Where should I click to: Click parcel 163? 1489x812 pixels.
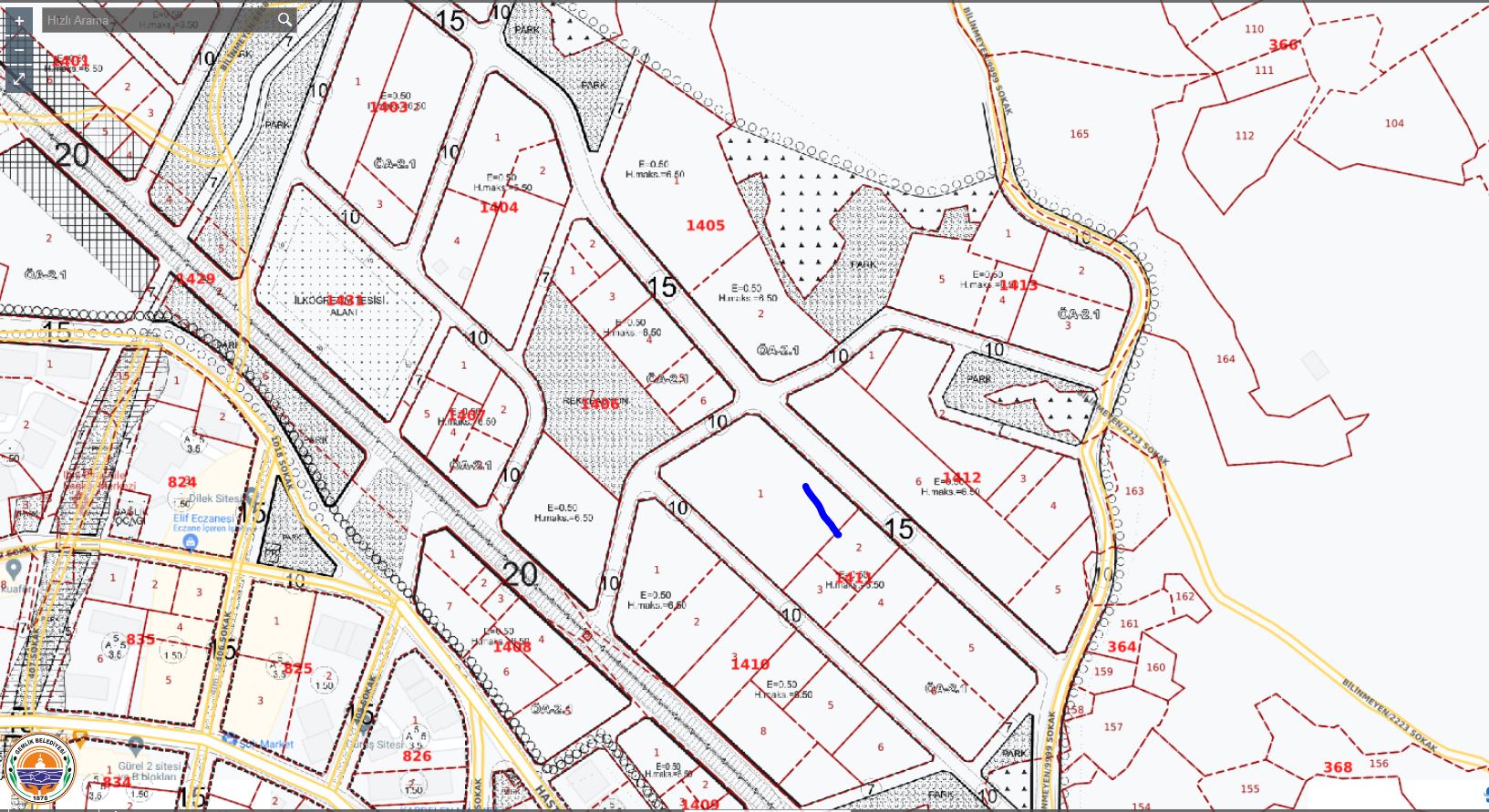(1134, 491)
